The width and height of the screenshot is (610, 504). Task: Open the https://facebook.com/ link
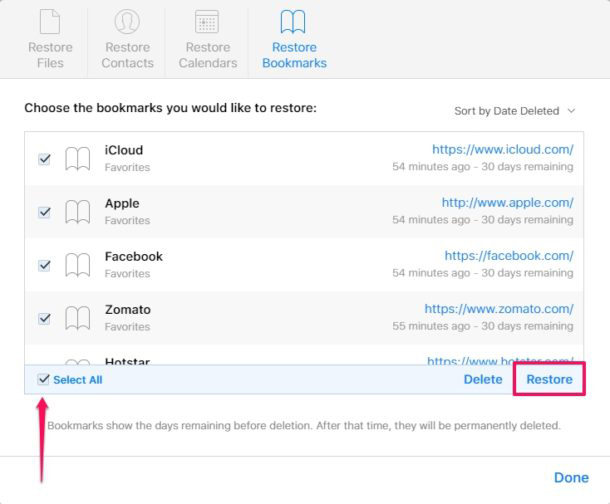(509, 256)
